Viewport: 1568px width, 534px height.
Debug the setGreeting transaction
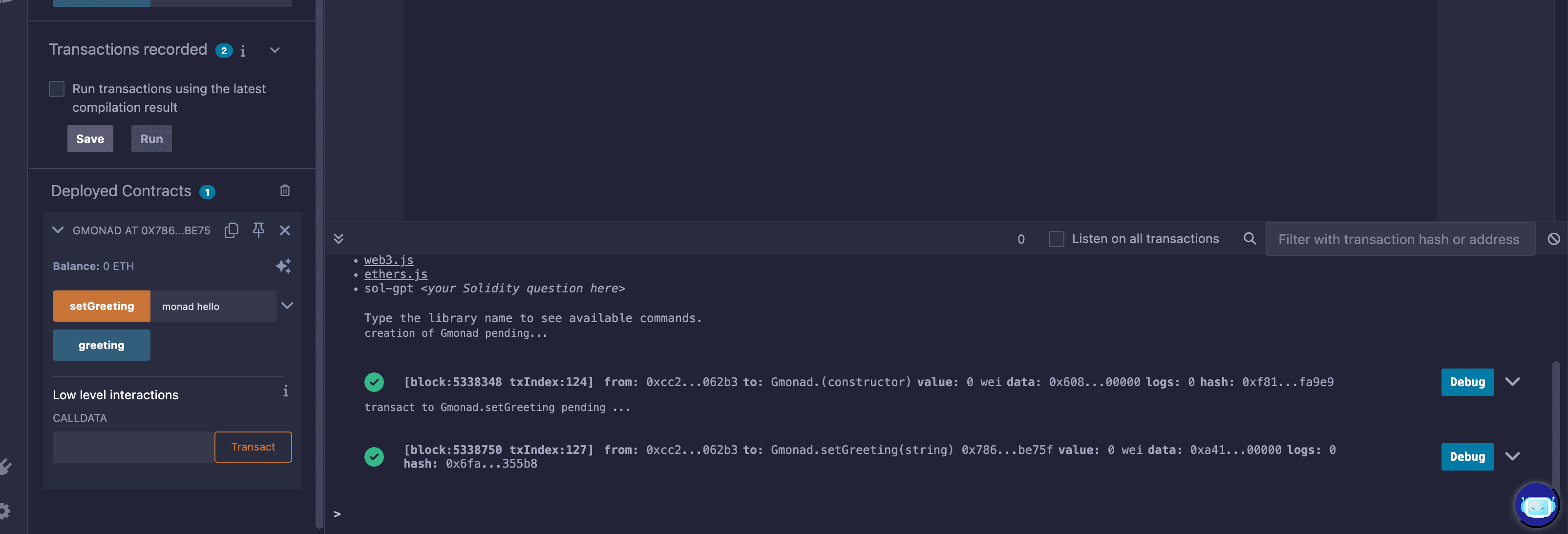click(x=1467, y=456)
